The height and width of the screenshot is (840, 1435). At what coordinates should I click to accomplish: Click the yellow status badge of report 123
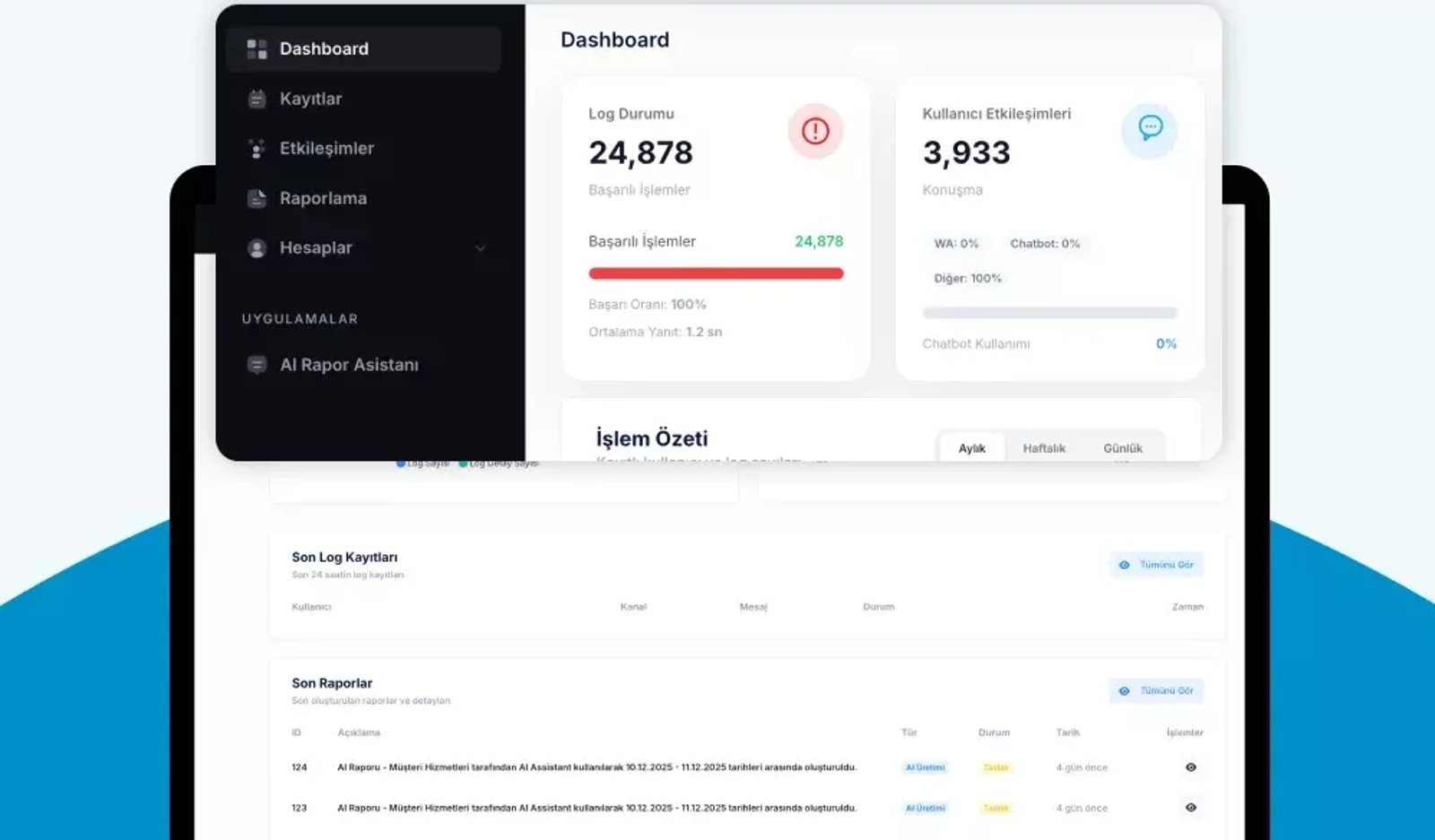(996, 808)
